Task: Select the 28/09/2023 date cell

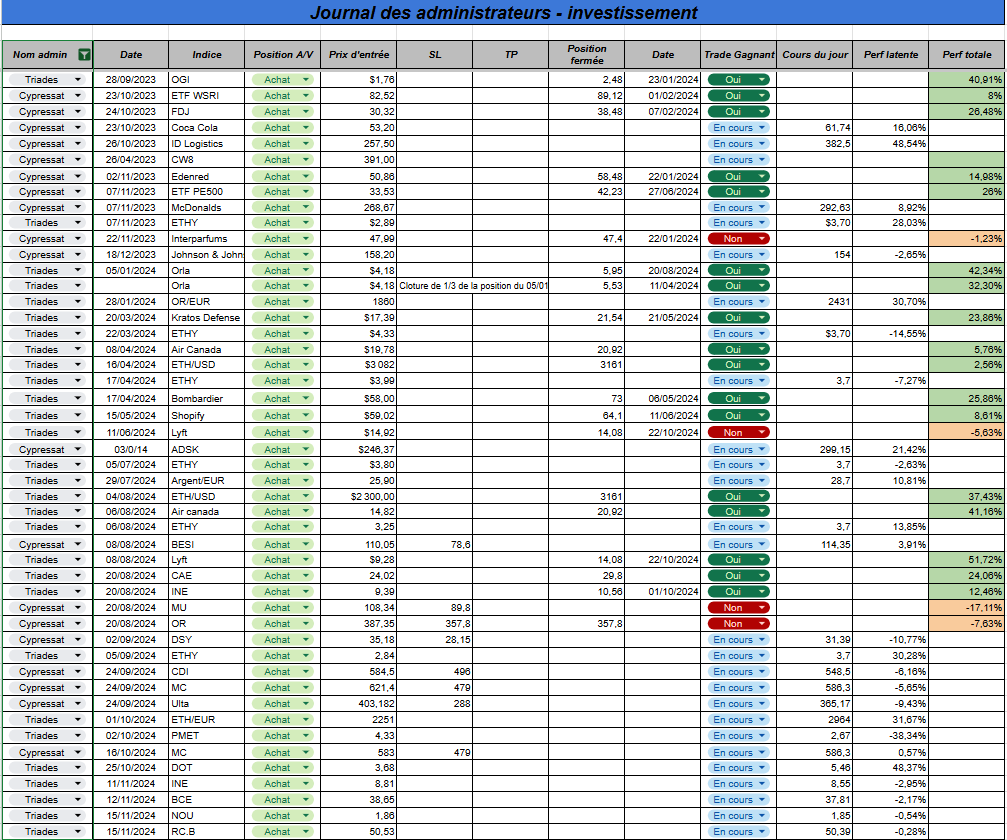Action: point(131,80)
